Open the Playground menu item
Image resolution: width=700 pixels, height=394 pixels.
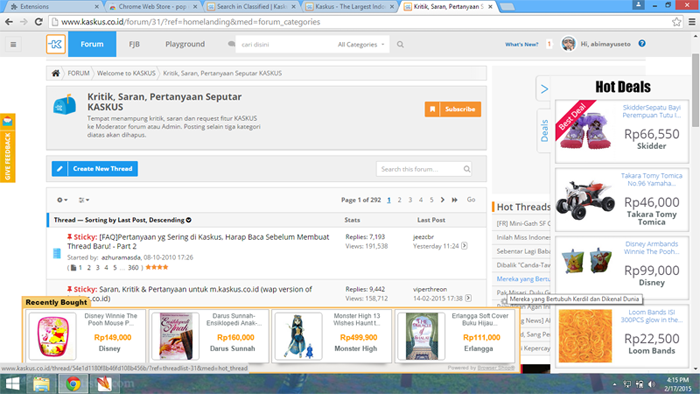click(x=185, y=44)
